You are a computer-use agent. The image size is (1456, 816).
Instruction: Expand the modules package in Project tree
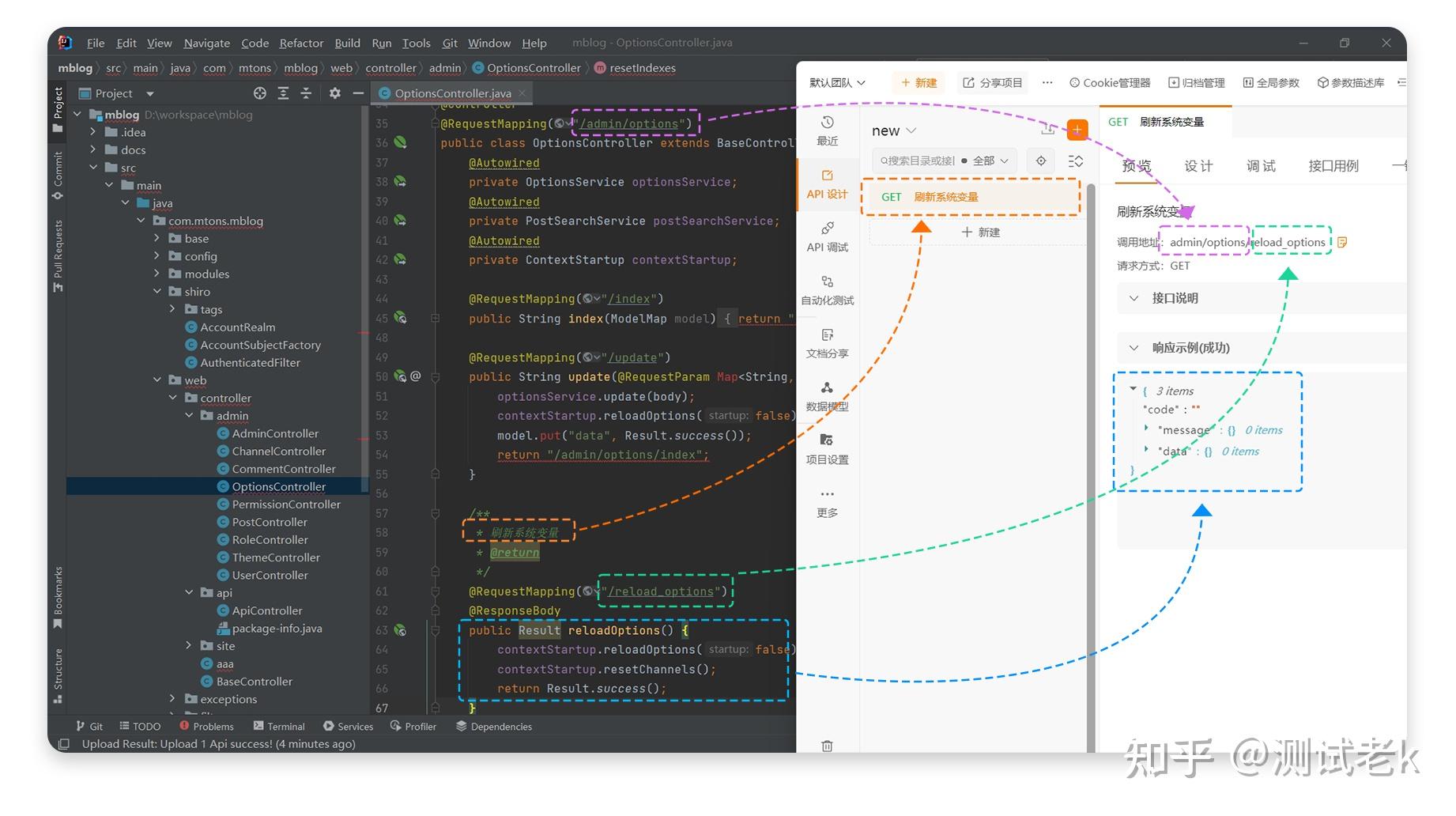point(157,274)
